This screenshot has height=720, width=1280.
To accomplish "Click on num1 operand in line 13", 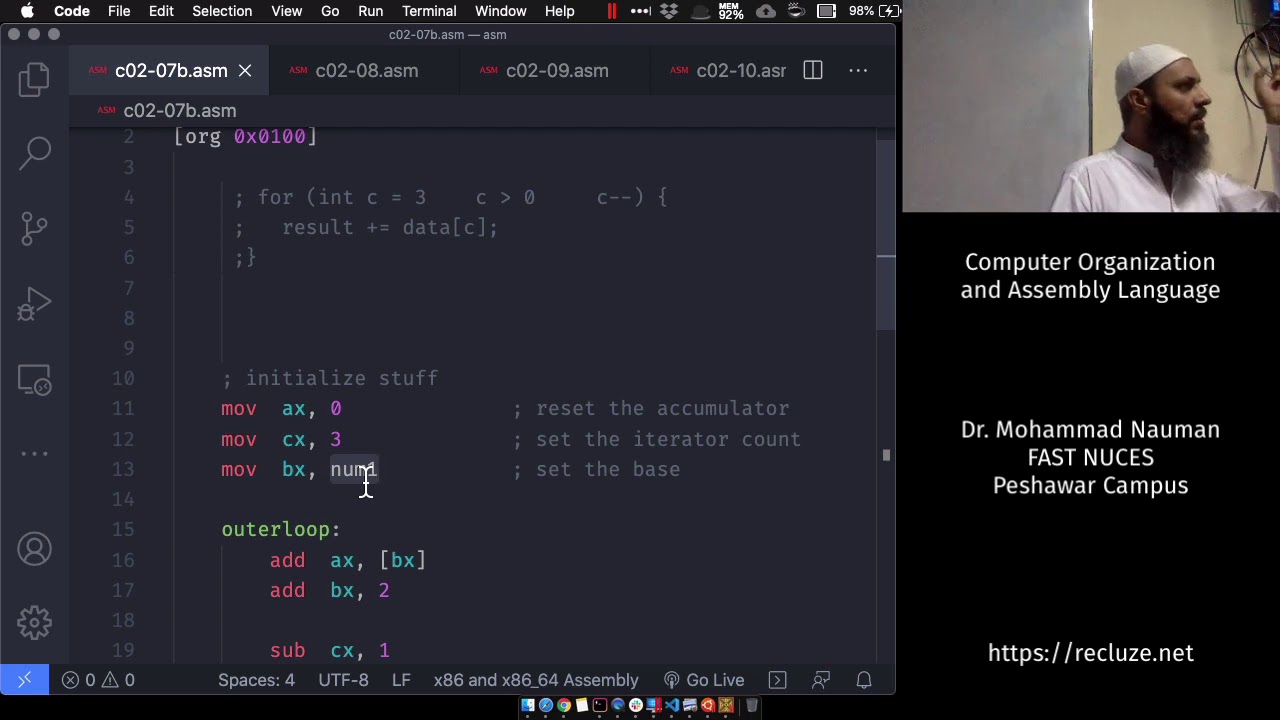I will tap(353, 470).
